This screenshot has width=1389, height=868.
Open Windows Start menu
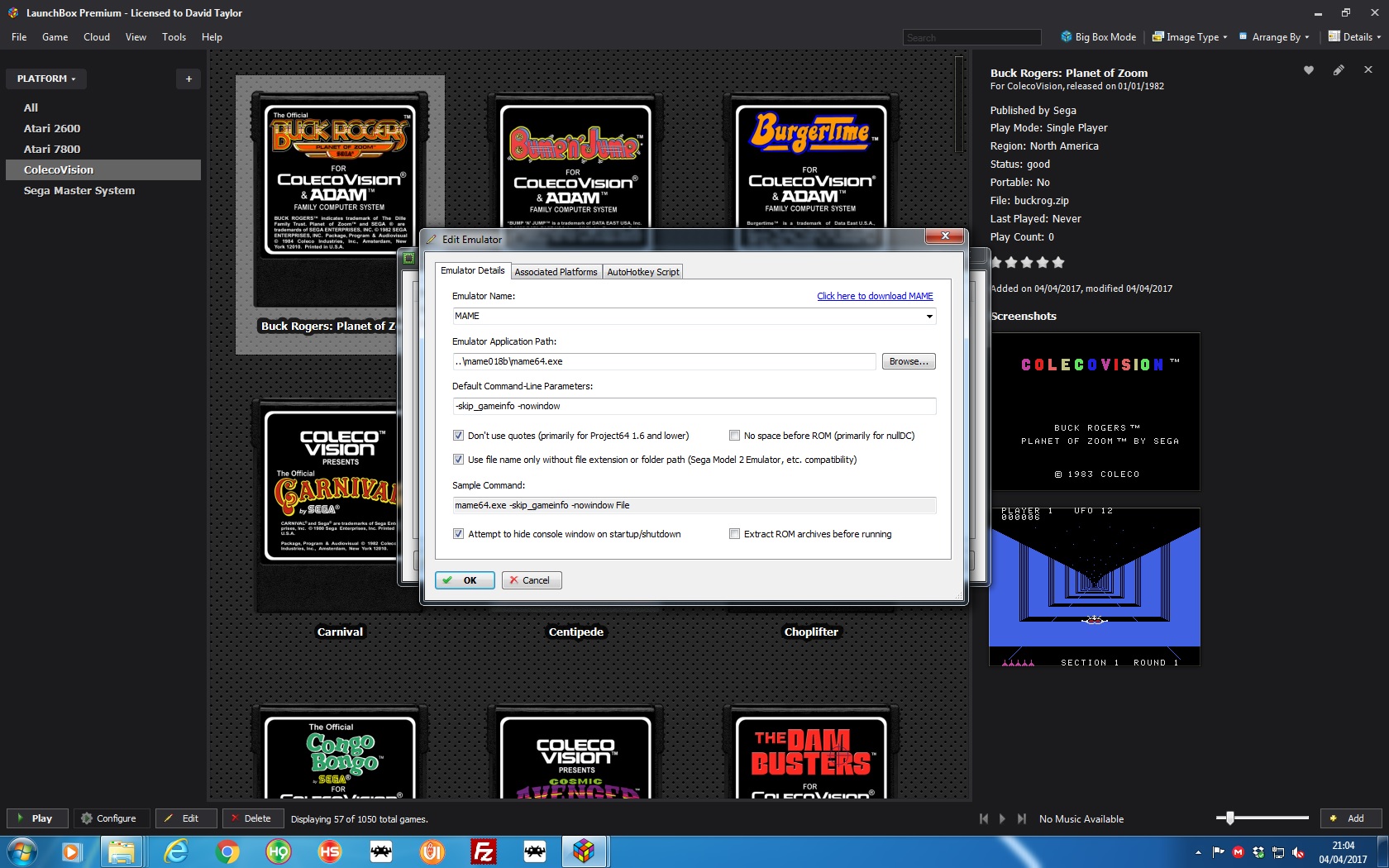pos(22,851)
